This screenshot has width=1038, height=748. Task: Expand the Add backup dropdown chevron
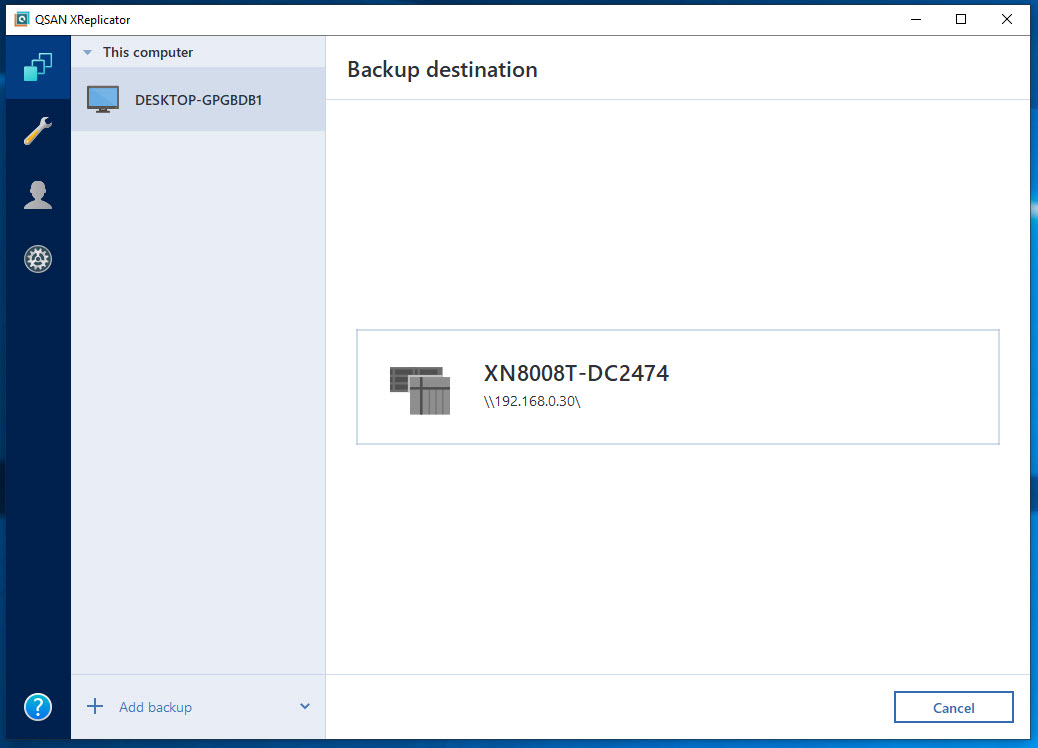305,706
